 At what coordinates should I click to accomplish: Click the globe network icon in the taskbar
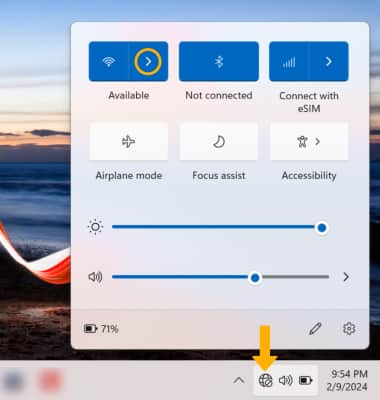tap(266, 380)
